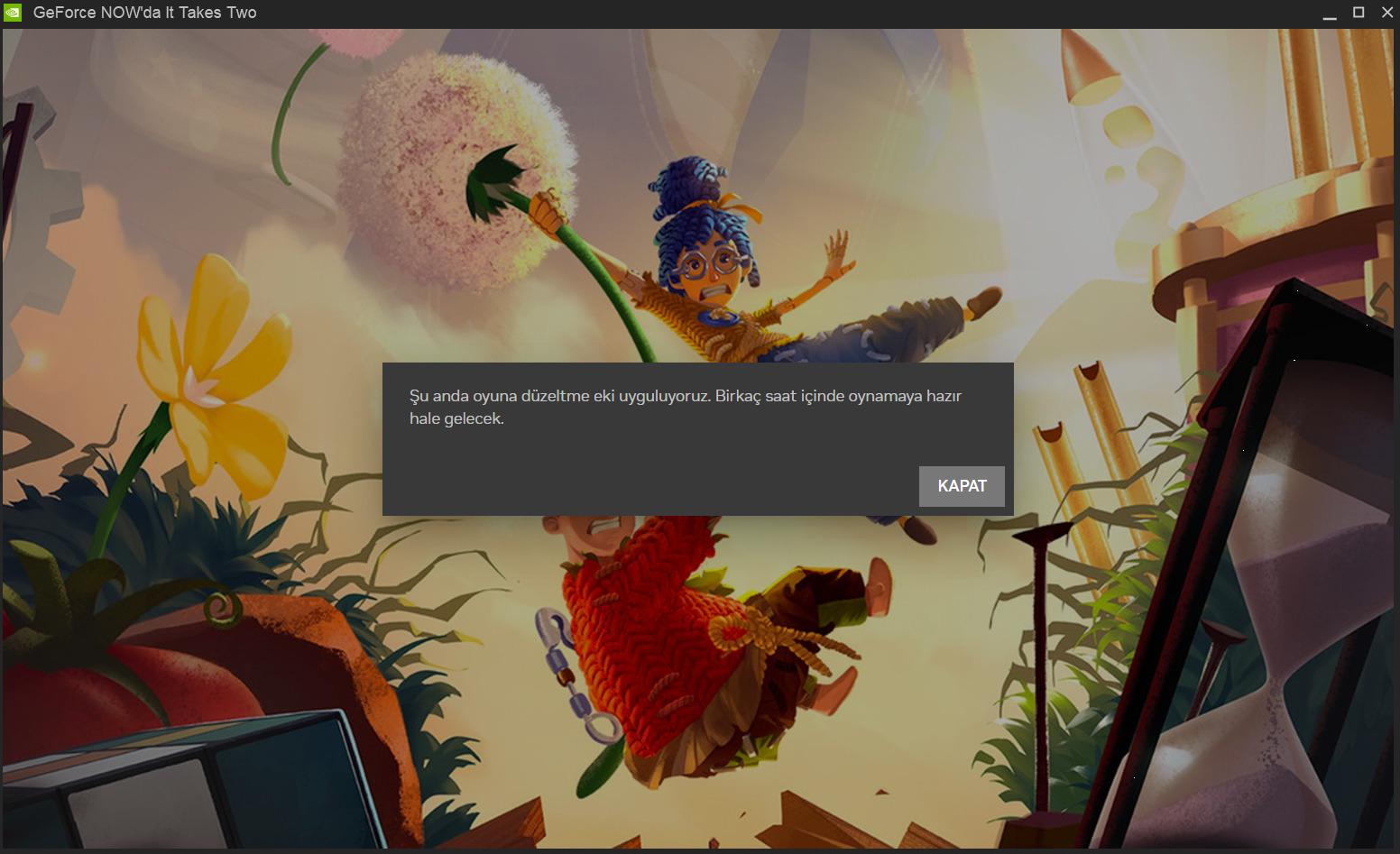Click the NVIDIA logo in the title bar
1400x854 pixels.
point(13,13)
